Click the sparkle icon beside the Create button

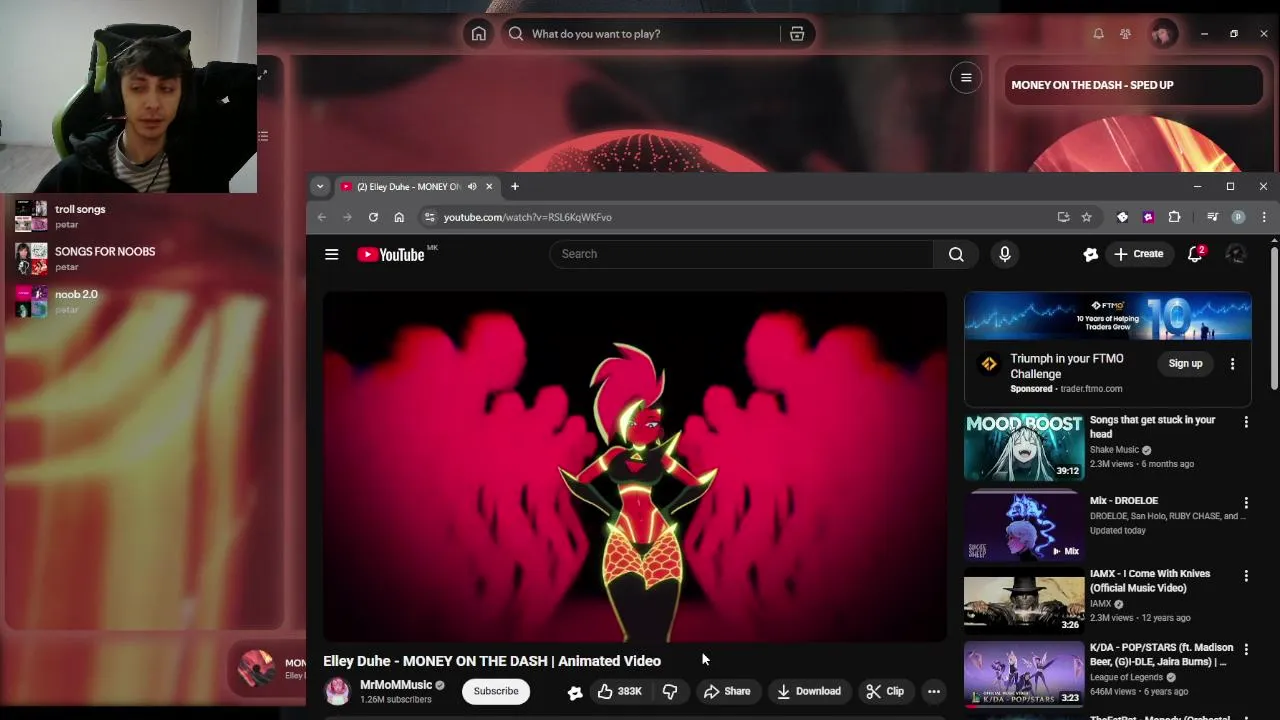[x=1090, y=254]
